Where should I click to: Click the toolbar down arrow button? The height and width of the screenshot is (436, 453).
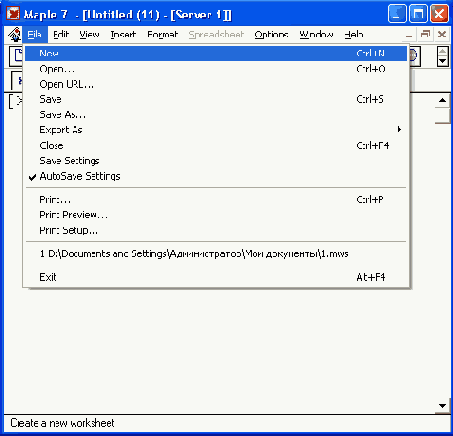click(442, 61)
